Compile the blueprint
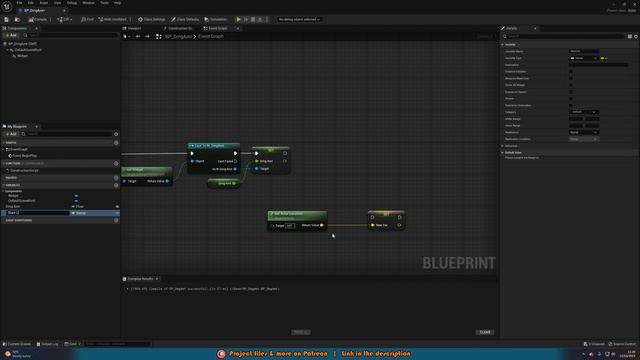Image resolution: width=640 pixels, height=360 pixels. pos(38,19)
